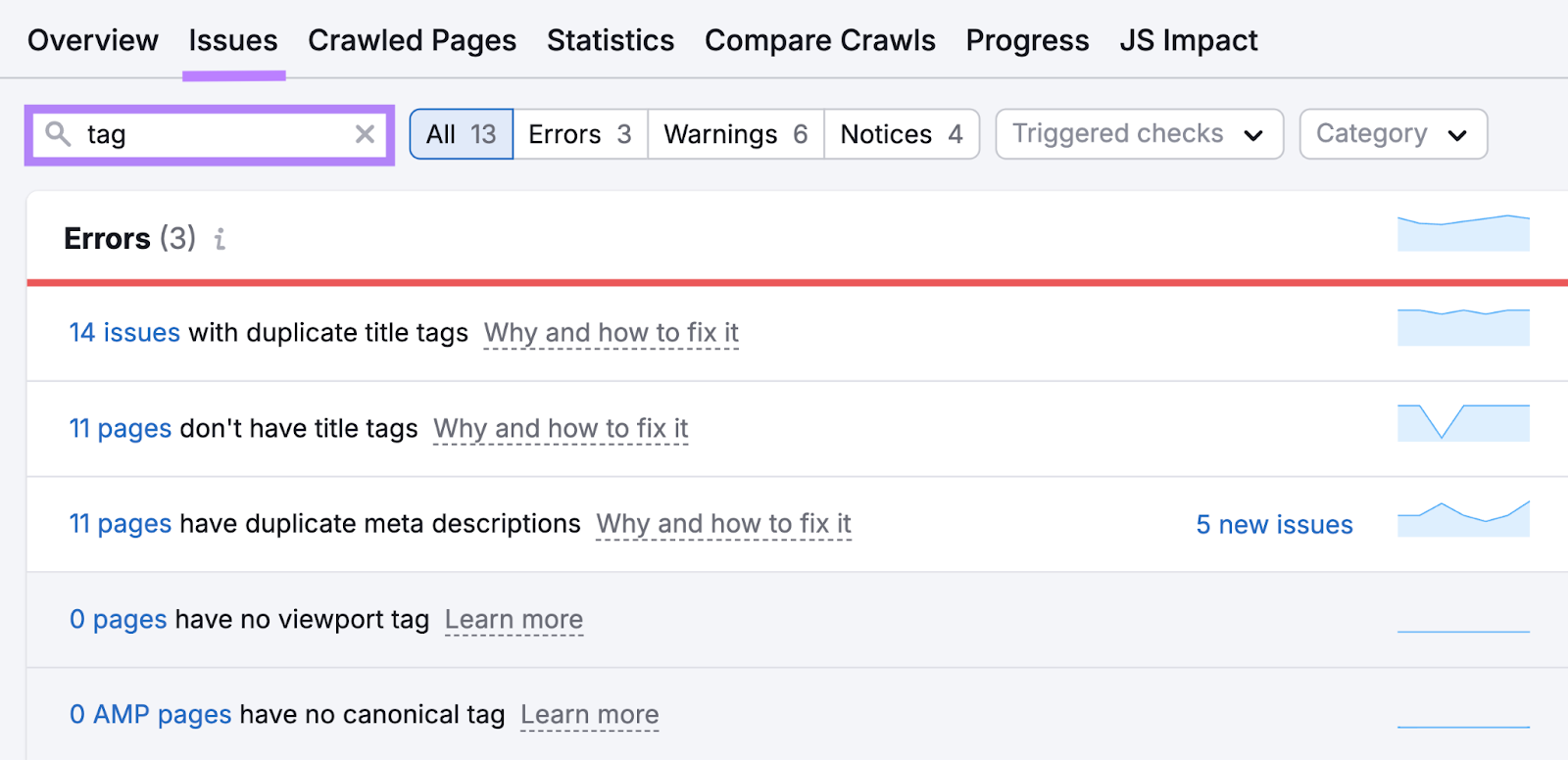Click the info icon next to Errors heading

tap(219, 239)
